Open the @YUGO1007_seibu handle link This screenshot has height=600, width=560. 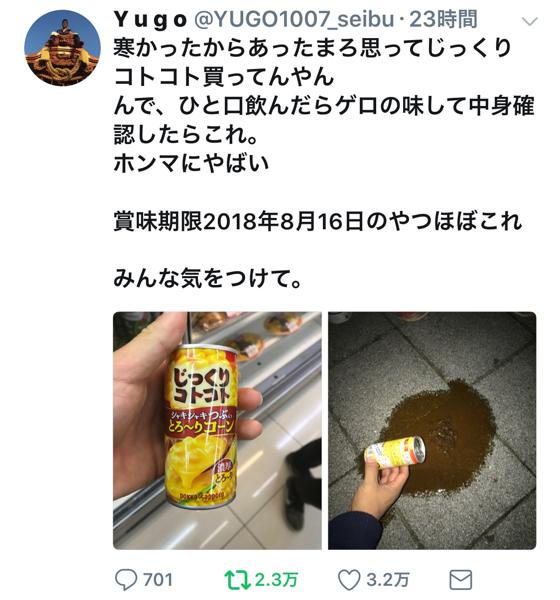(x=294, y=19)
